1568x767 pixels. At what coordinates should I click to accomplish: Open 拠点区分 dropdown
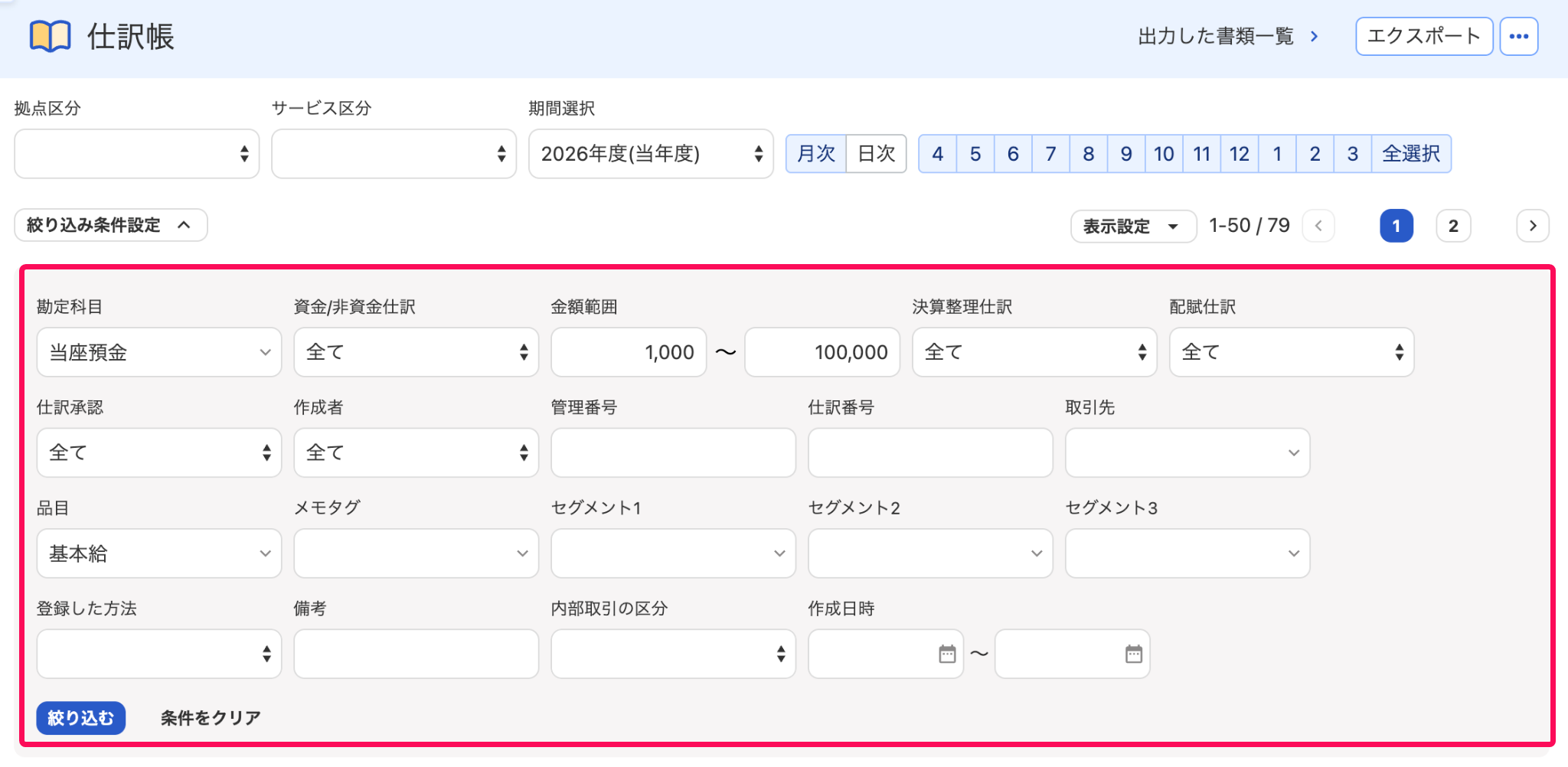point(137,154)
